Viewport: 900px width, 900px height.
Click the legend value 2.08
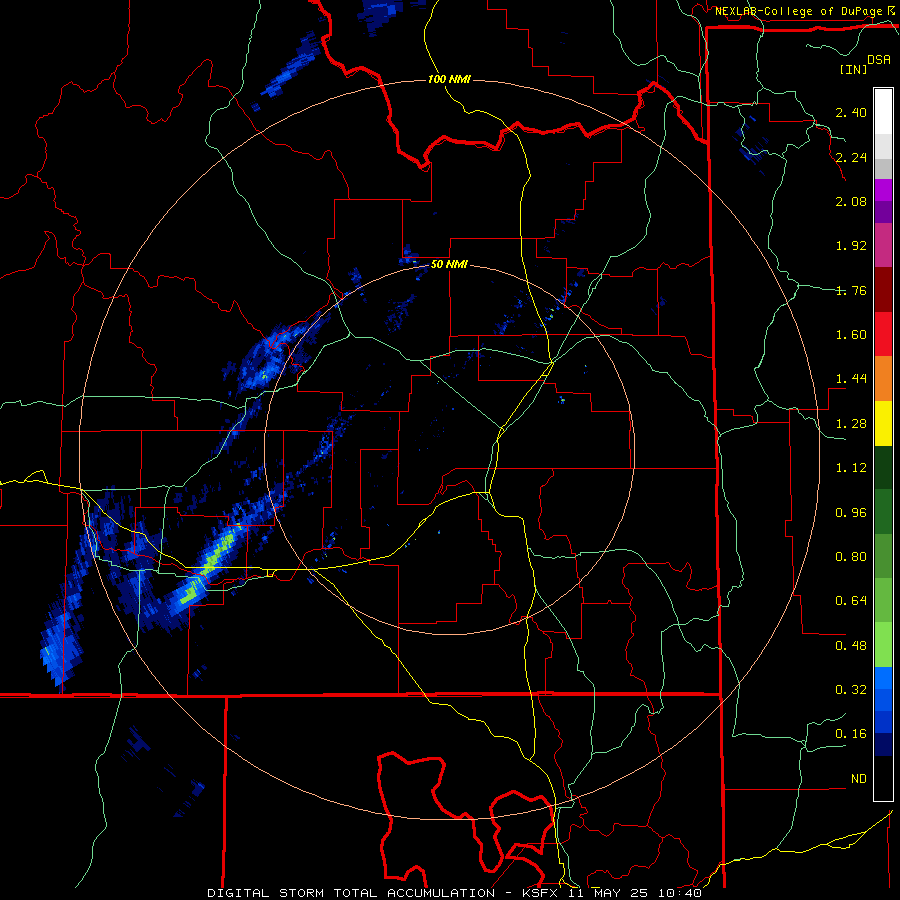[x=851, y=201]
